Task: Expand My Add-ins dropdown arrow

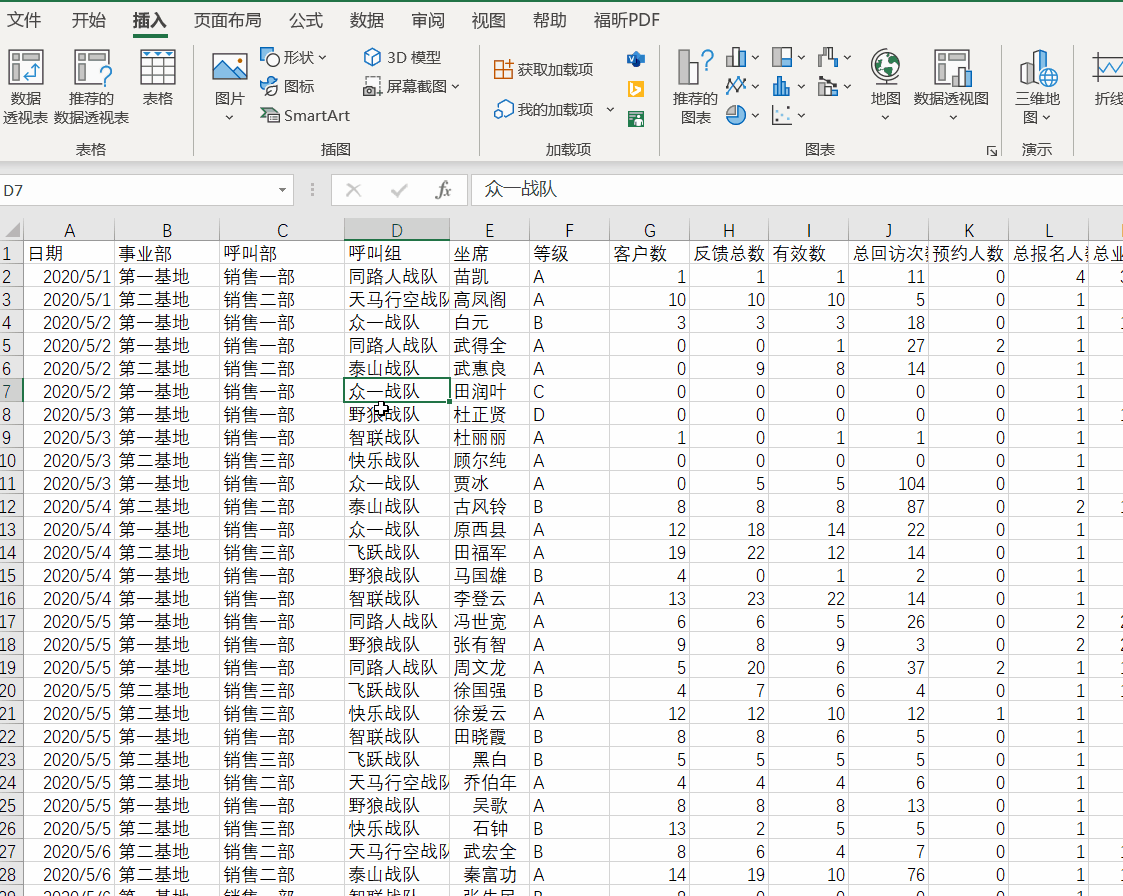Action: click(x=610, y=110)
